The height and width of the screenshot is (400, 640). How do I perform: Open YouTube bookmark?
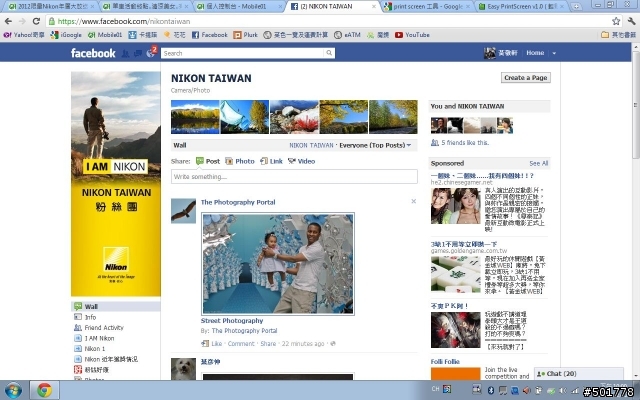[412, 35]
